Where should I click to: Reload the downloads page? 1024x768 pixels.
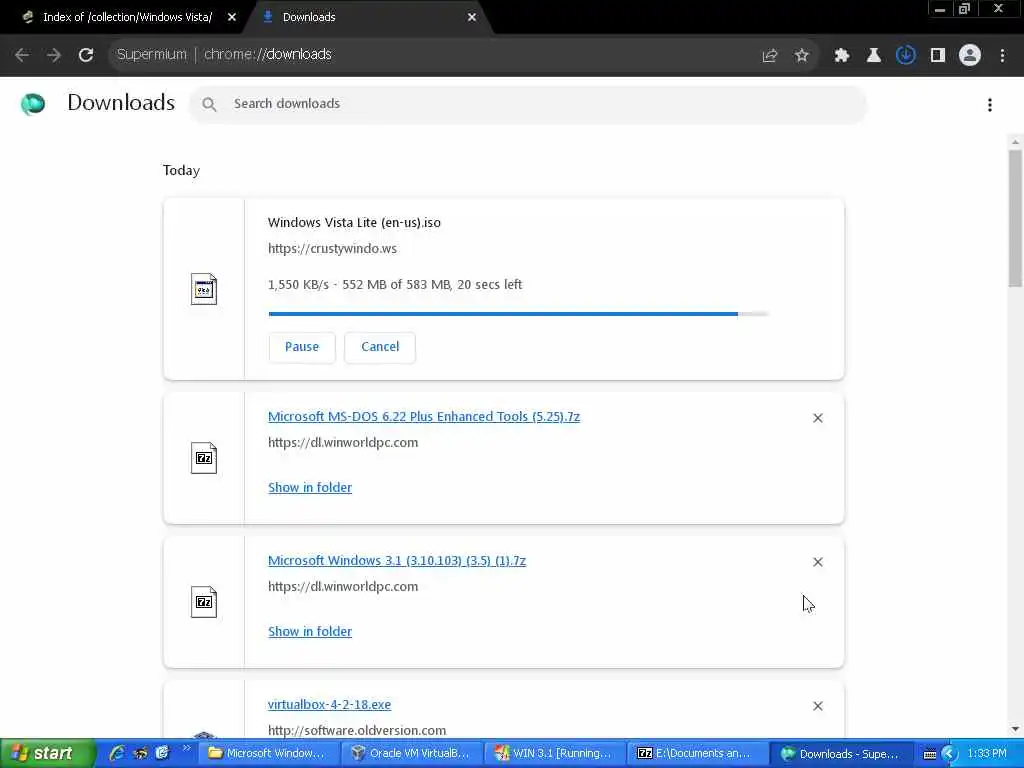coord(86,55)
